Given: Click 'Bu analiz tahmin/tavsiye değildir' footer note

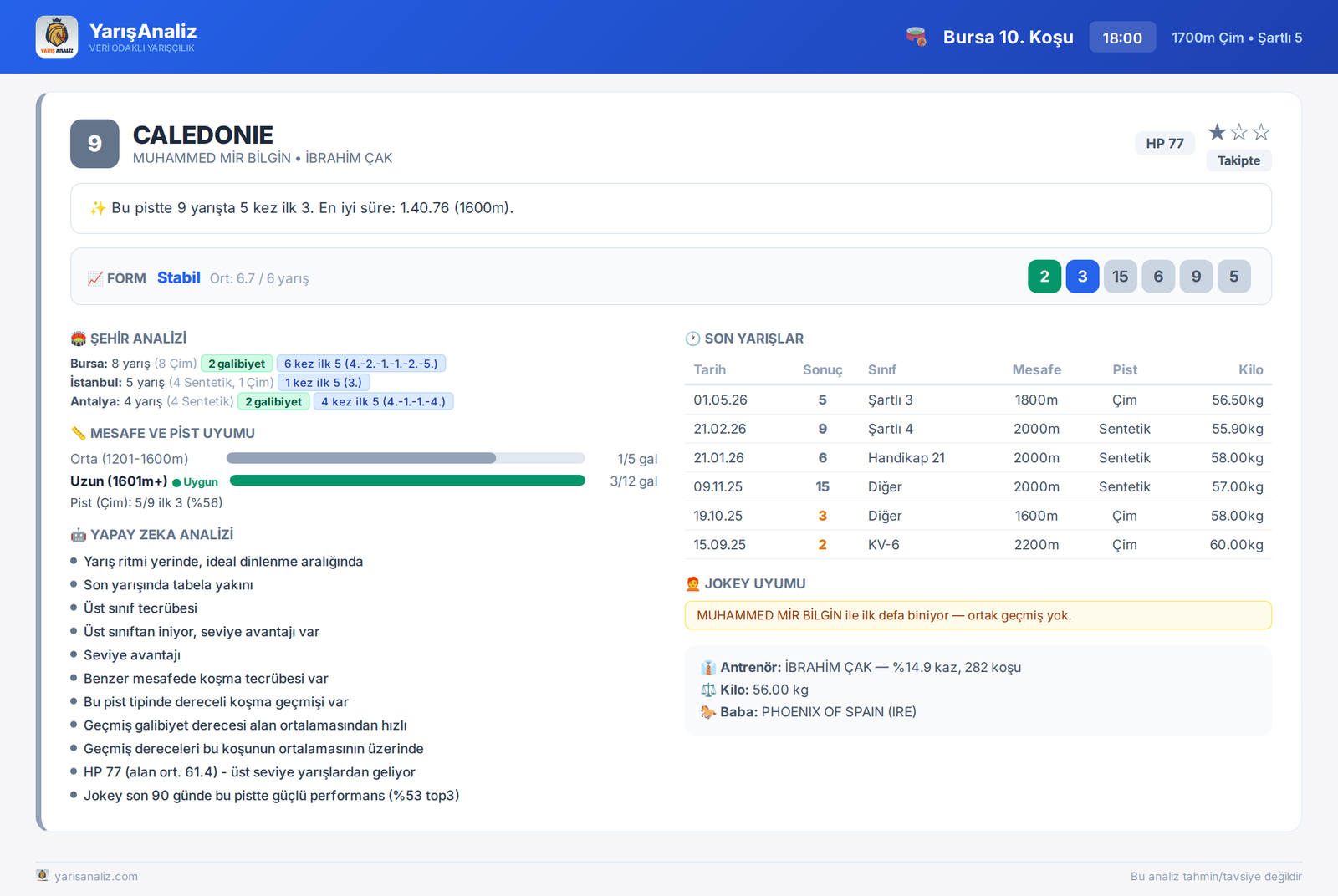Looking at the screenshot, I should click(1216, 877).
